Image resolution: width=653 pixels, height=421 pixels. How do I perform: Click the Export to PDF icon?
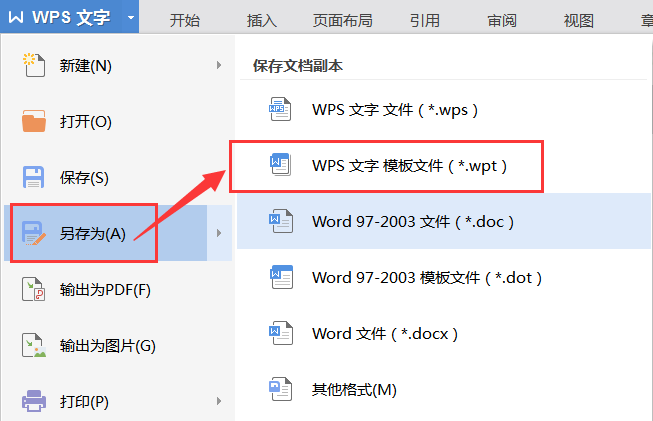click(33, 289)
